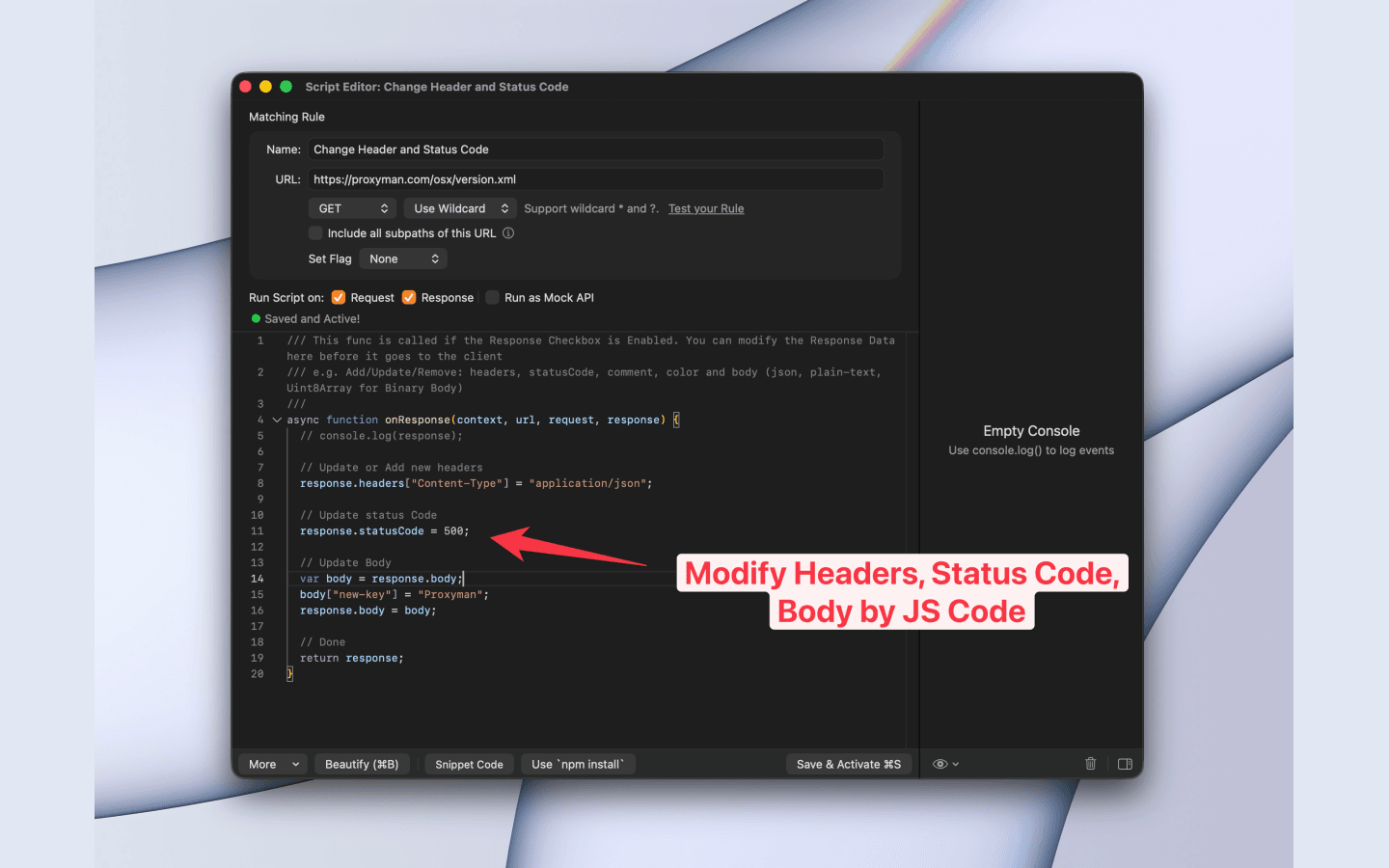This screenshot has height=868, width=1389.
Task: Click Save & Activate button
Action: [x=849, y=764]
